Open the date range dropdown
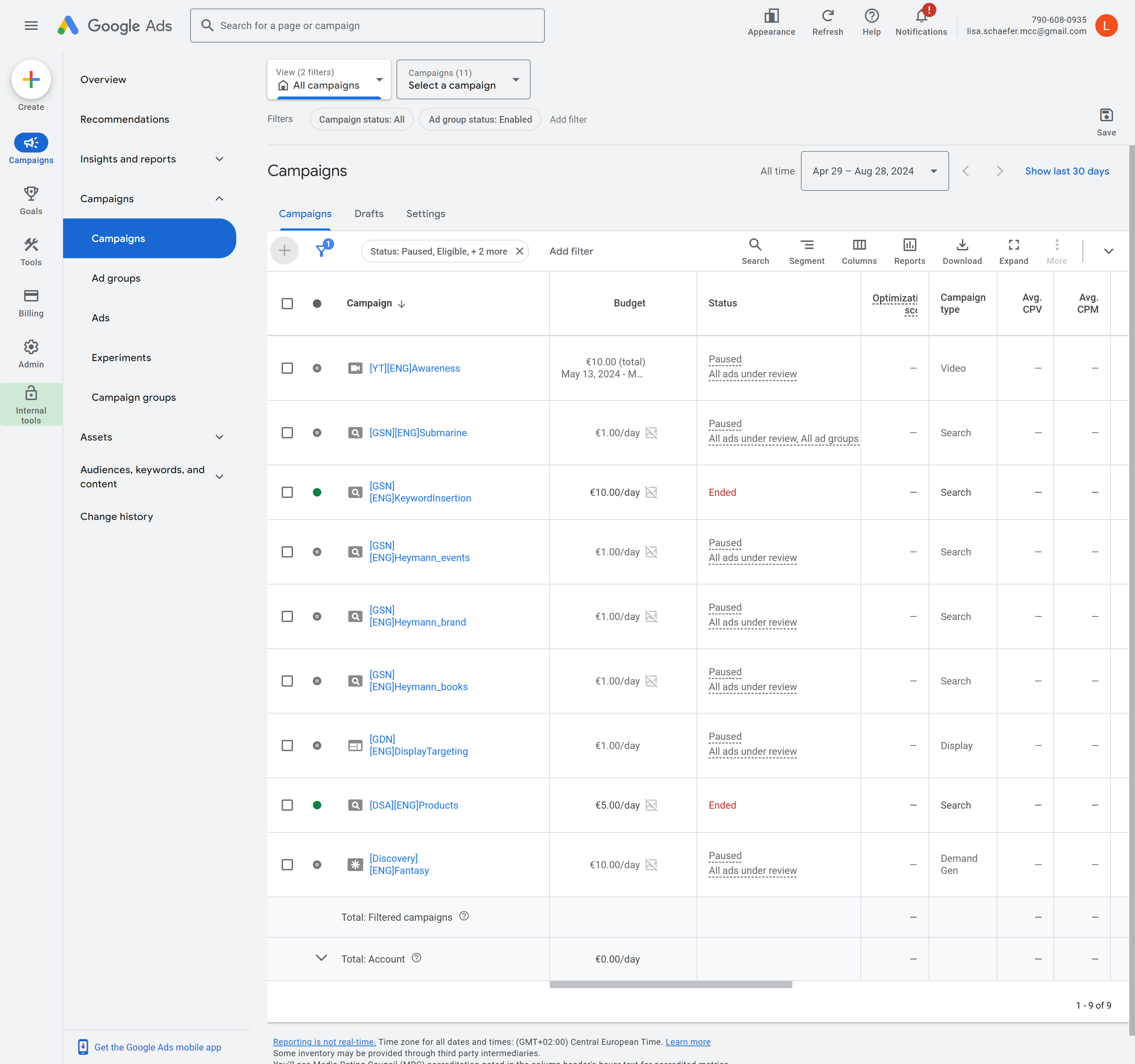 [x=874, y=171]
